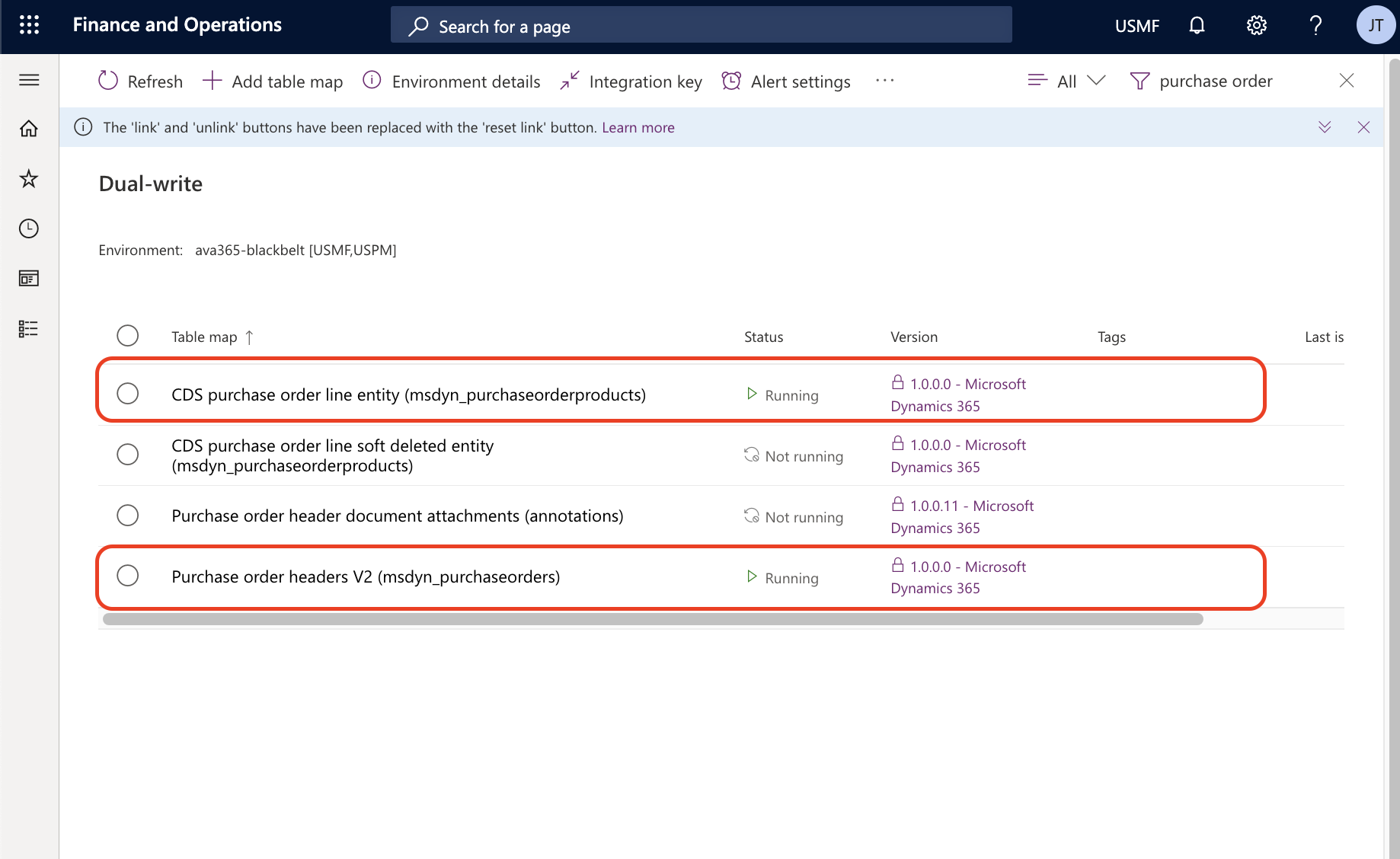Click the vertical page scrollbar
The height and width of the screenshot is (859, 1400).
tap(1393, 457)
